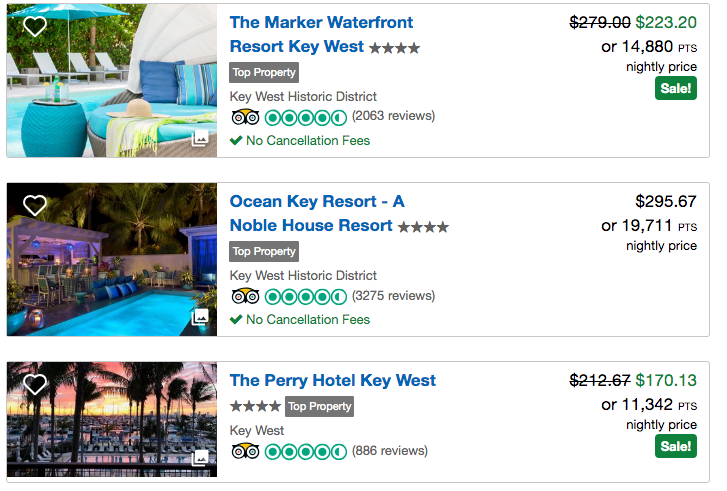Open photo gallery icon on Ocean Key image
The width and height of the screenshot is (727, 491).
tap(201, 319)
